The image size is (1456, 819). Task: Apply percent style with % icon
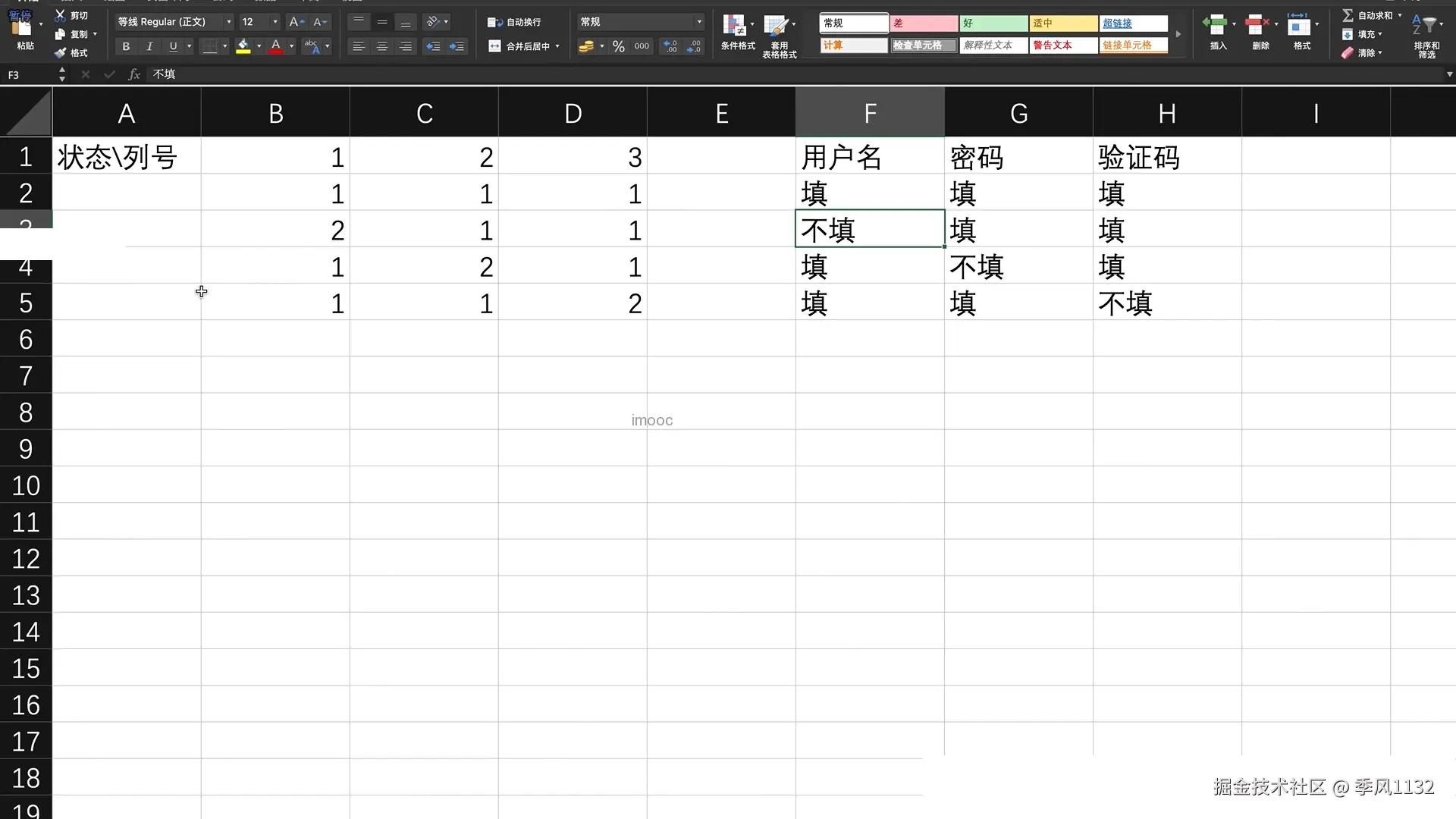[619, 47]
